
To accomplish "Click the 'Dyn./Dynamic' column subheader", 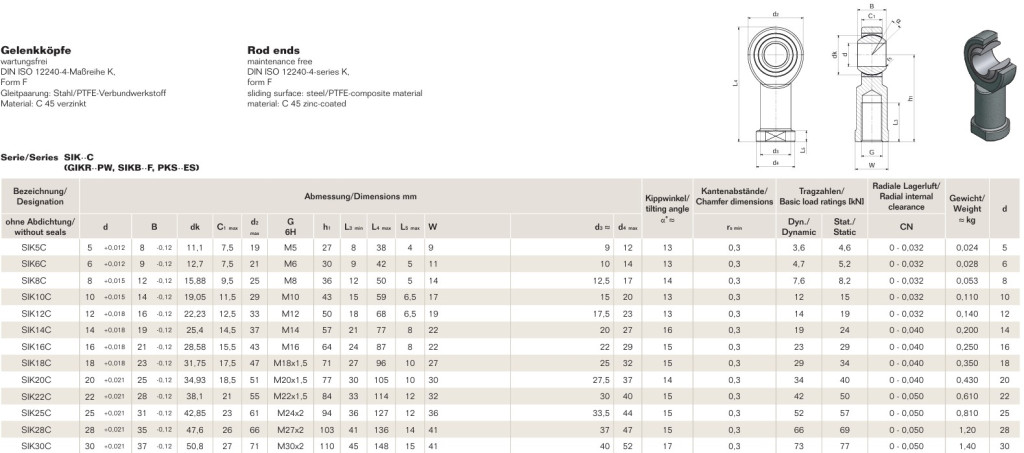I will pos(798,226).
